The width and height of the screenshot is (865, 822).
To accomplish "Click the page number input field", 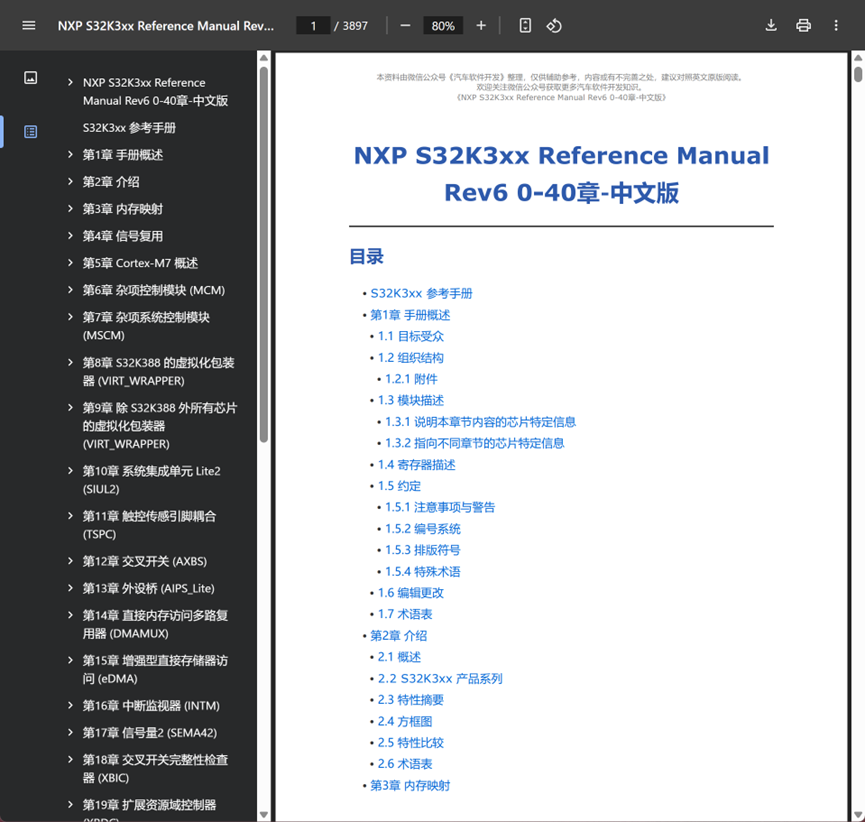I will tap(313, 25).
